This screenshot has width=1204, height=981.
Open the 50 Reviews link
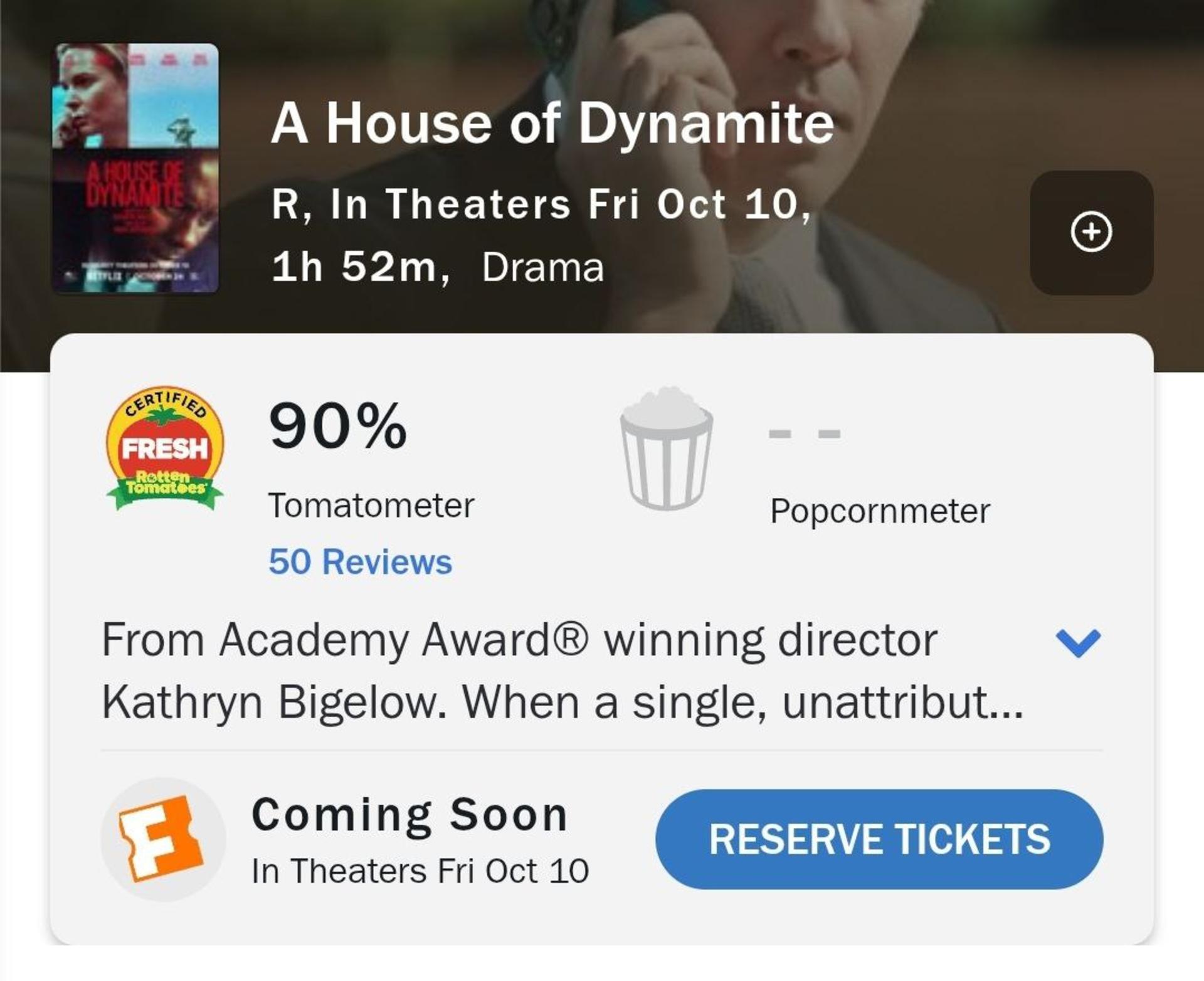pyautogui.click(x=360, y=561)
